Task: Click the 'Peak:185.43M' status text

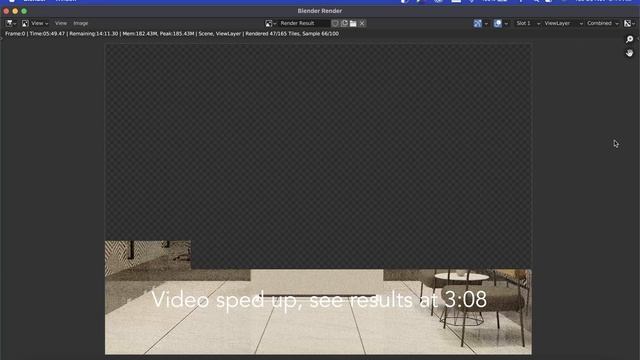Action: [x=177, y=34]
